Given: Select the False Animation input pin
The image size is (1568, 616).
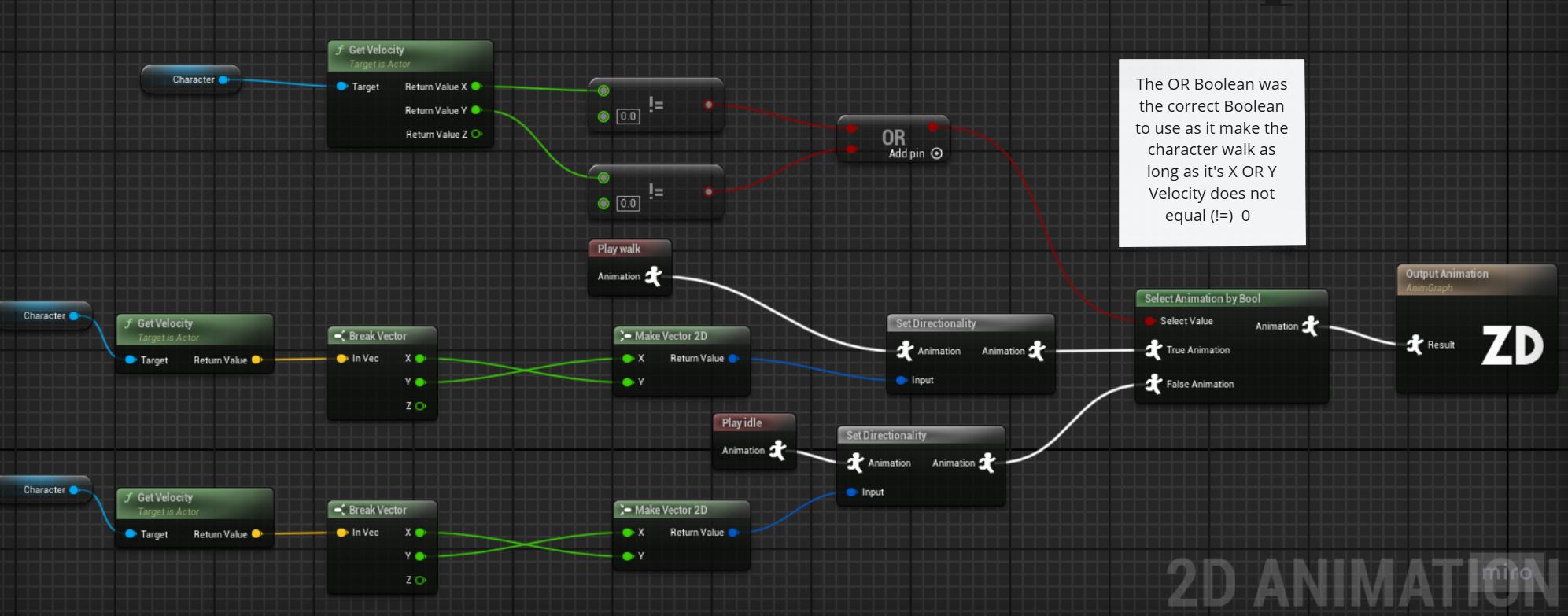Looking at the screenshot, I should tap(1153, 384).
